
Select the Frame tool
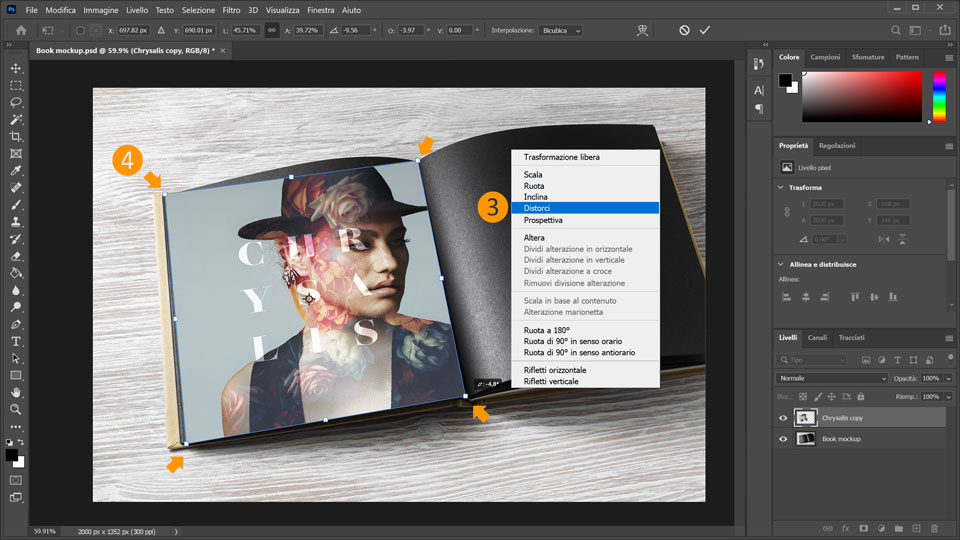point(16,154)
